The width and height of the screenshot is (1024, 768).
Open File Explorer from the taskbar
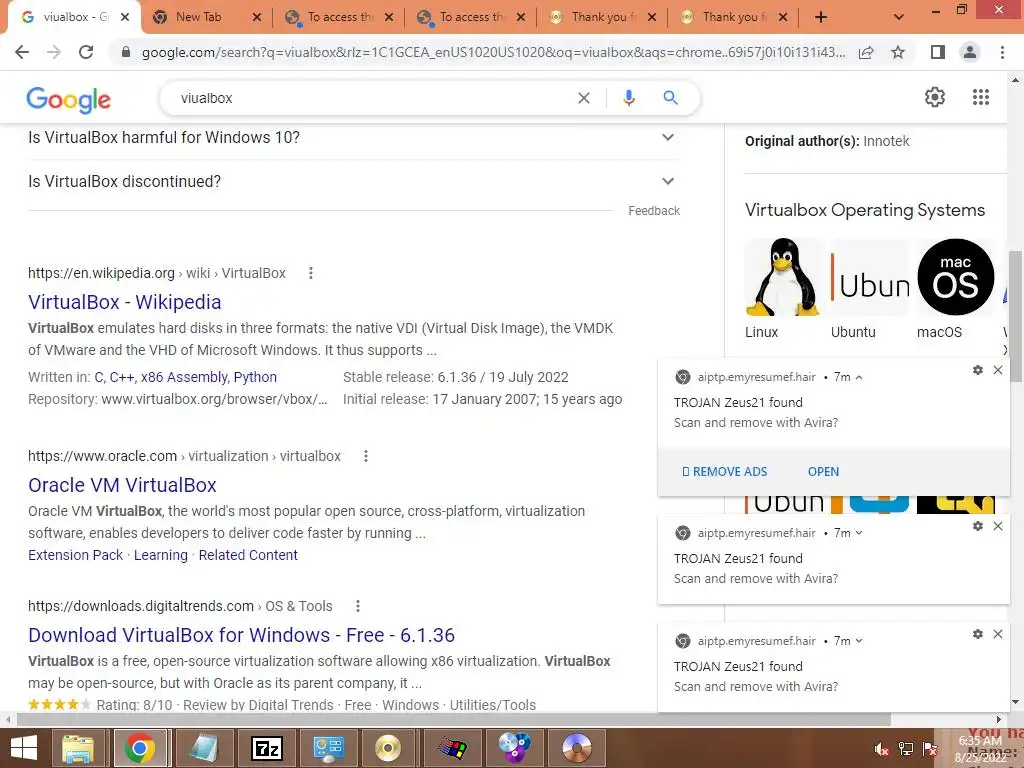[78, 748]
